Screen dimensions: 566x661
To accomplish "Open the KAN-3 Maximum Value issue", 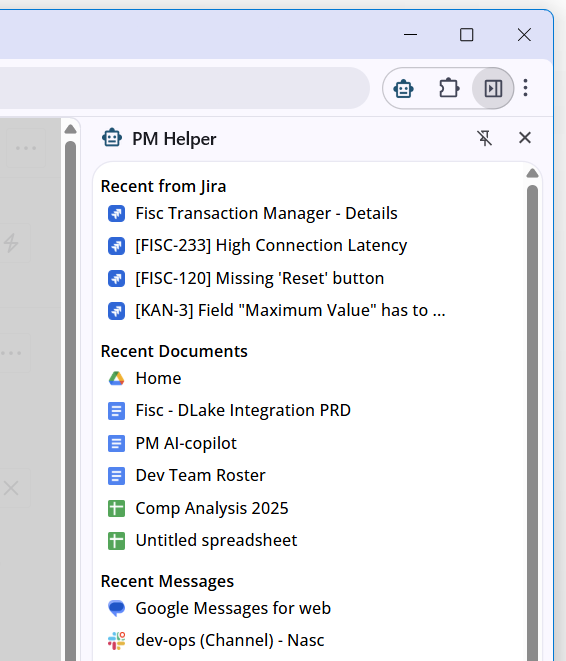I will pyautogui.click(x=290, y=310).
